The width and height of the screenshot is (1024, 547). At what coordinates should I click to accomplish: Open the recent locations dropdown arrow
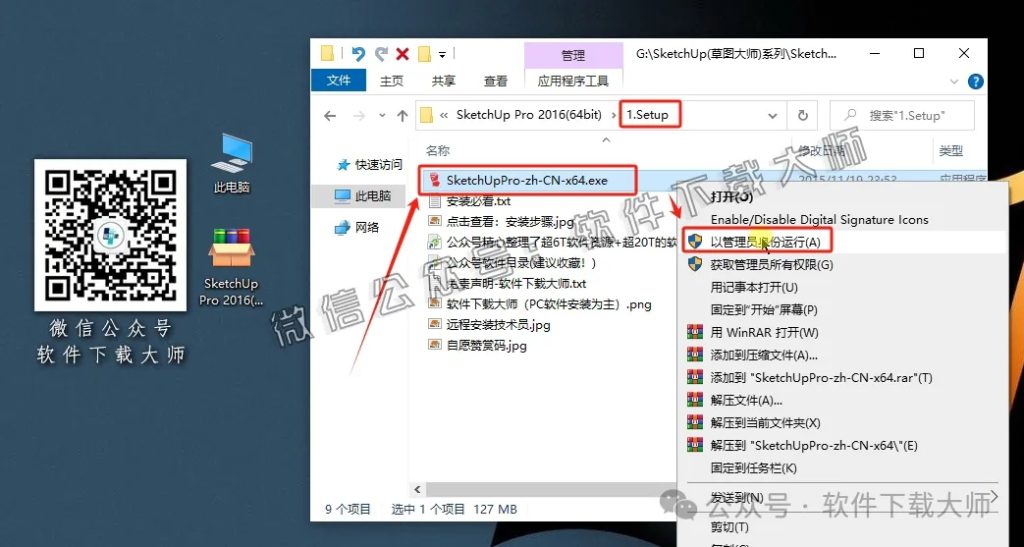pos(382,116)
